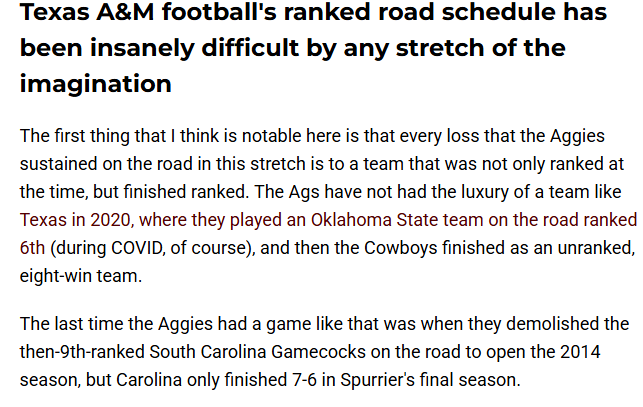Click the word "imagination" in the heading
The width and height of the screenshot is (643, 407).
click(x=96, y=84)
